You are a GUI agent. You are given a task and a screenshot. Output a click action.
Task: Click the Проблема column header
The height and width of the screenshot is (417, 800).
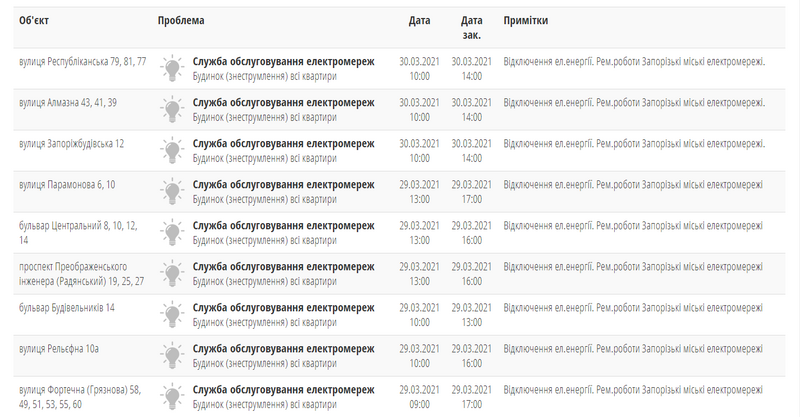pos(181,21)
